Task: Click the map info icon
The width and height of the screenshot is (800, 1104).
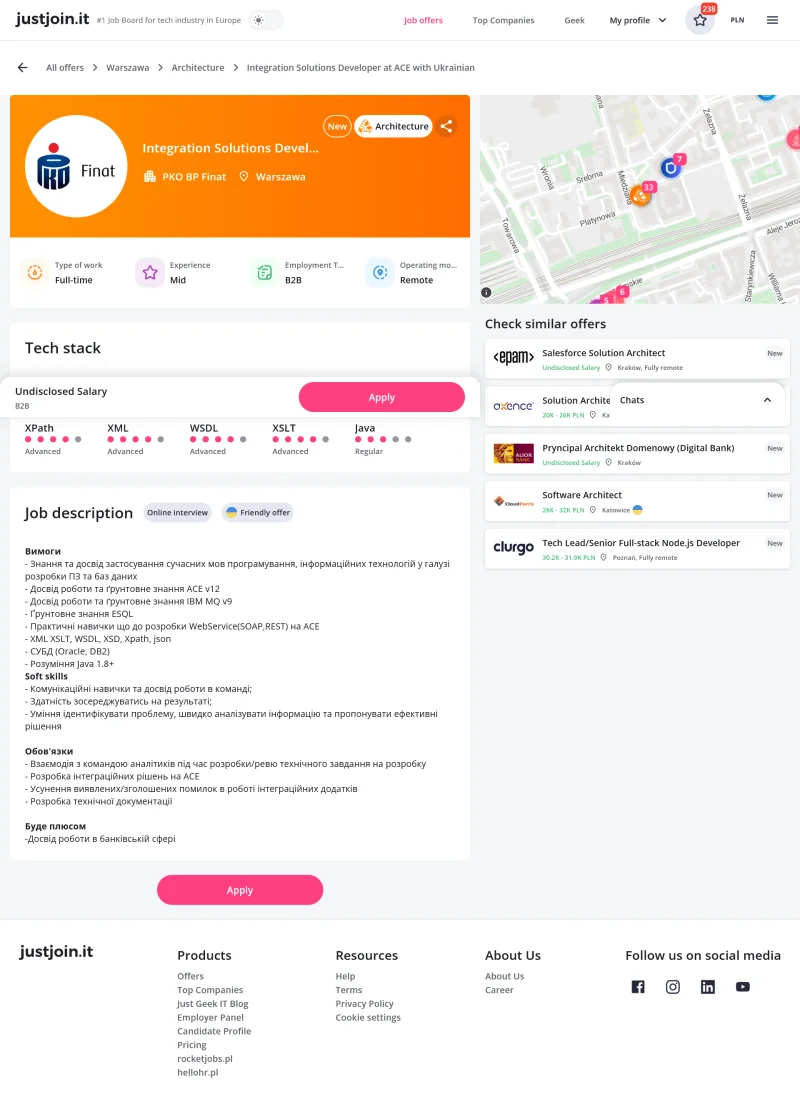Action: 486,292
